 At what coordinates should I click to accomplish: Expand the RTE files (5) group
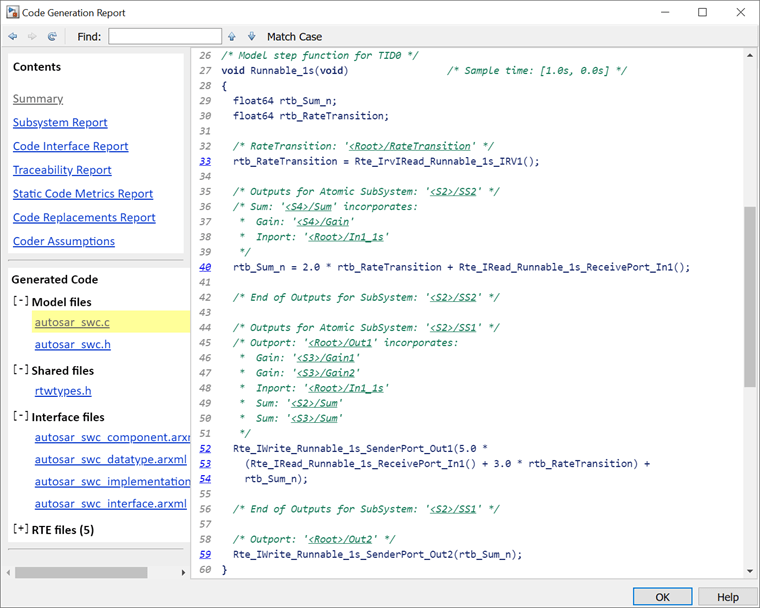click(x=21, y=529)
